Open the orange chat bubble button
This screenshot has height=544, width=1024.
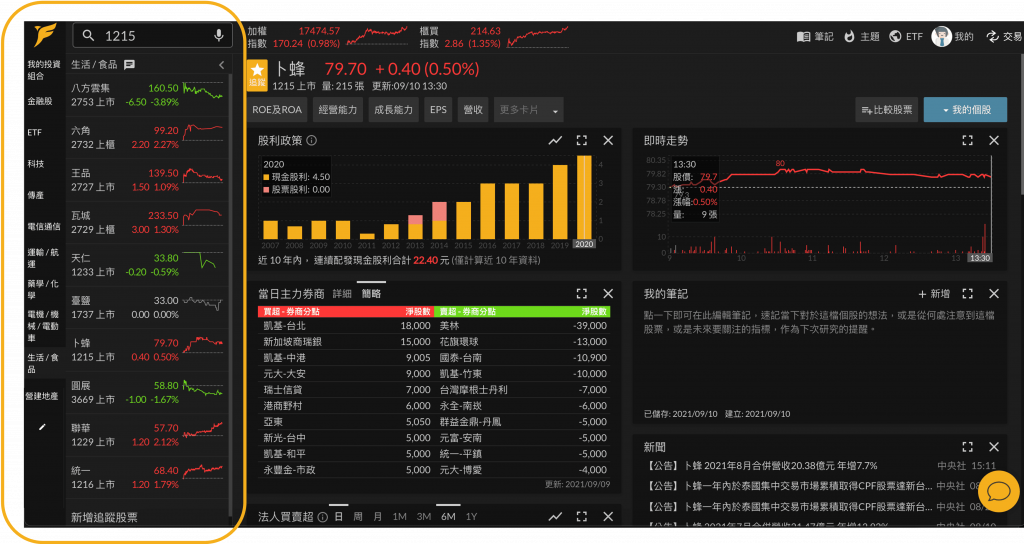click(999, 491)
